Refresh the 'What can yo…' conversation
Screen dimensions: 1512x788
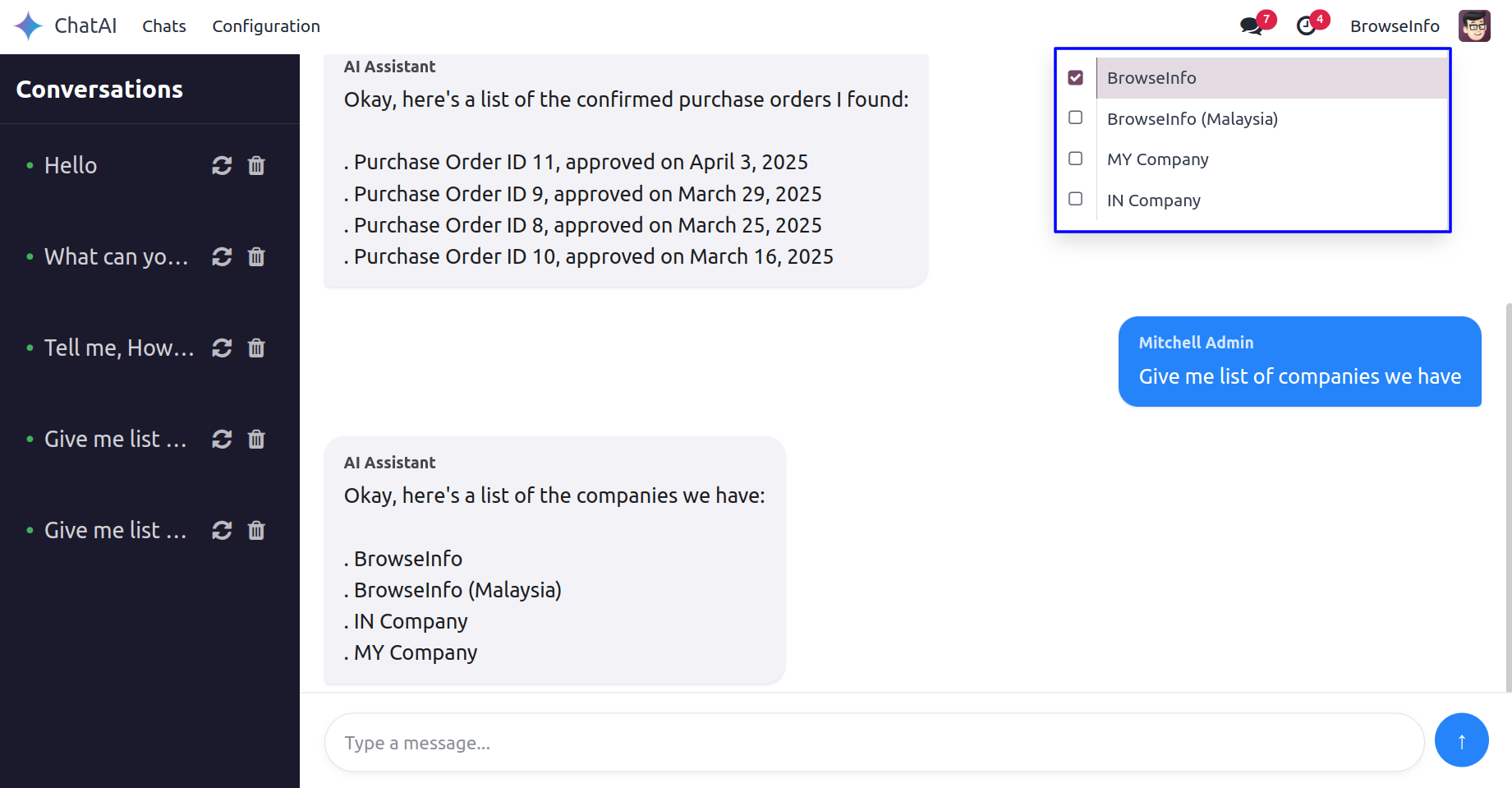[x=222, y=257]
